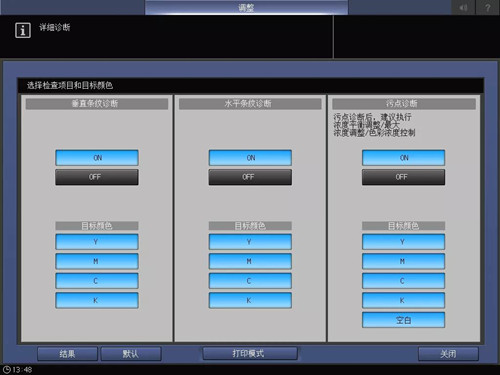Select C target color for 水平条纹诊断

pos(250,281)
